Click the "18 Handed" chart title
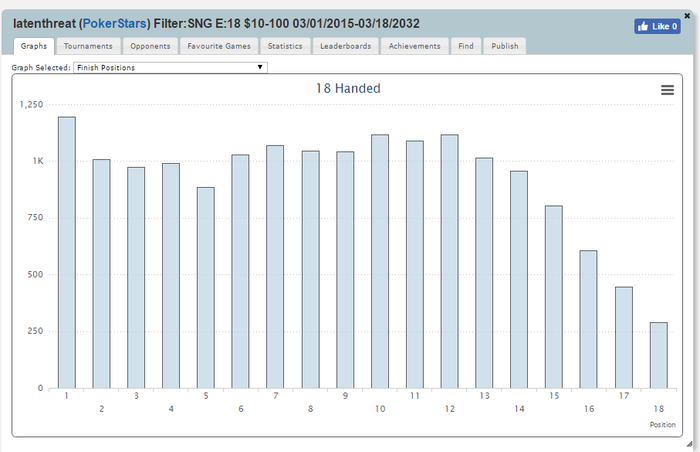The height and width of the screenshot is (452, 700). (348, 88)
